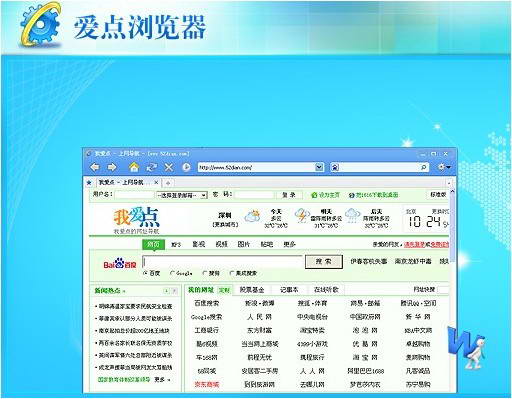Open the 股票基金 tab
This screenshot has height=399, width=512.
tap(252, 290)
